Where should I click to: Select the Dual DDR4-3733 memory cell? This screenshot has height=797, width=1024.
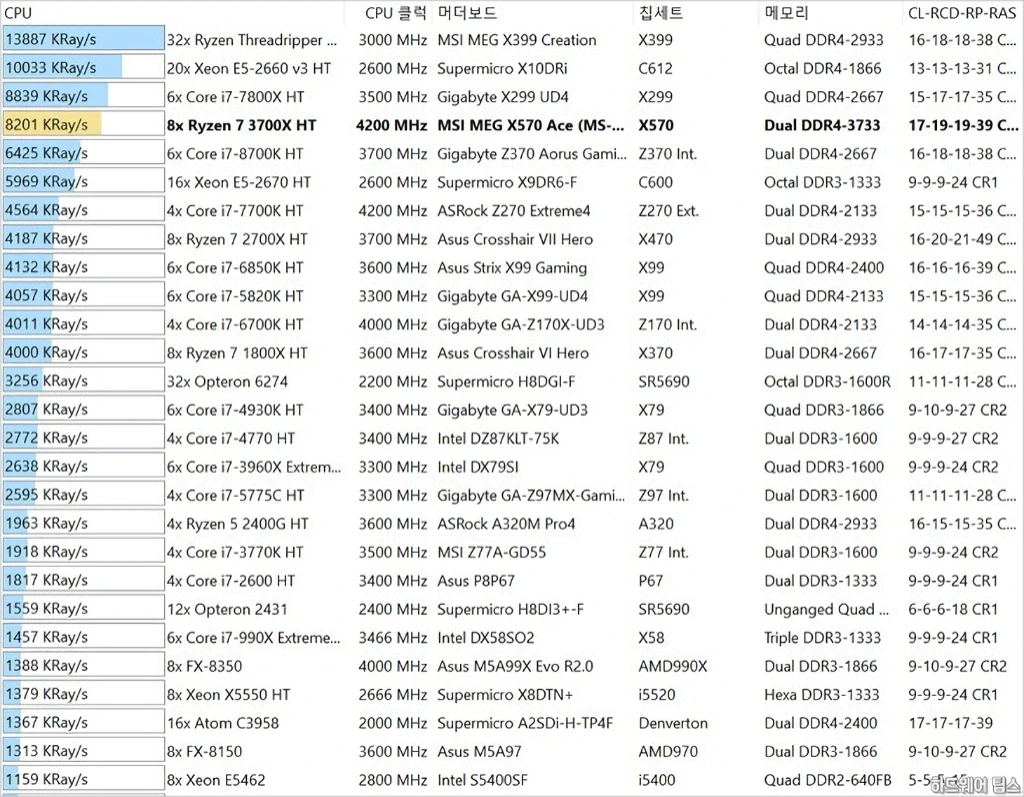(822, 125)
